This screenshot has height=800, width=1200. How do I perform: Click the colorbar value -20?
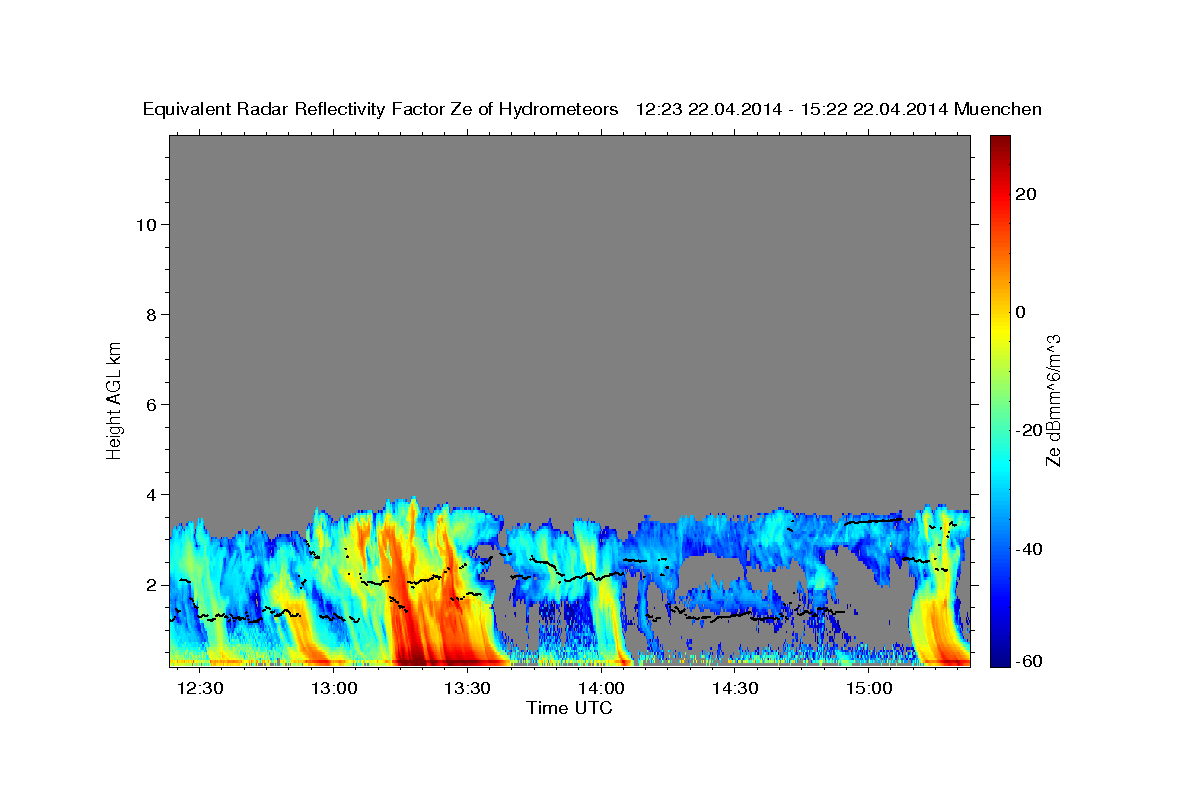coord(1028,430)
